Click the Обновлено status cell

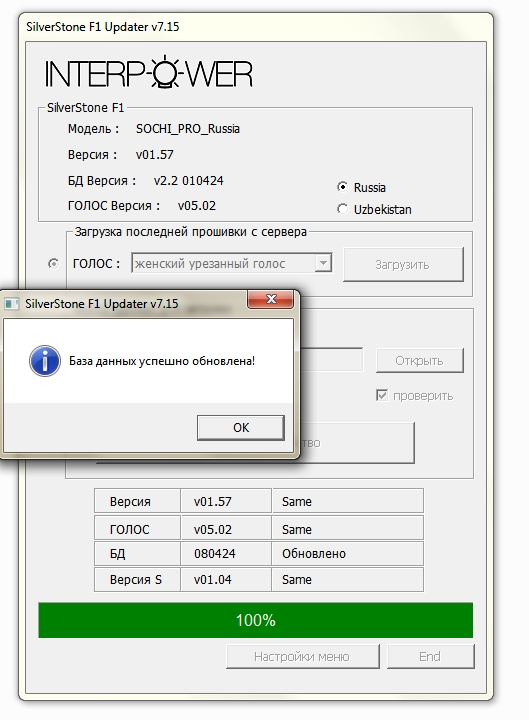(348, 553)
